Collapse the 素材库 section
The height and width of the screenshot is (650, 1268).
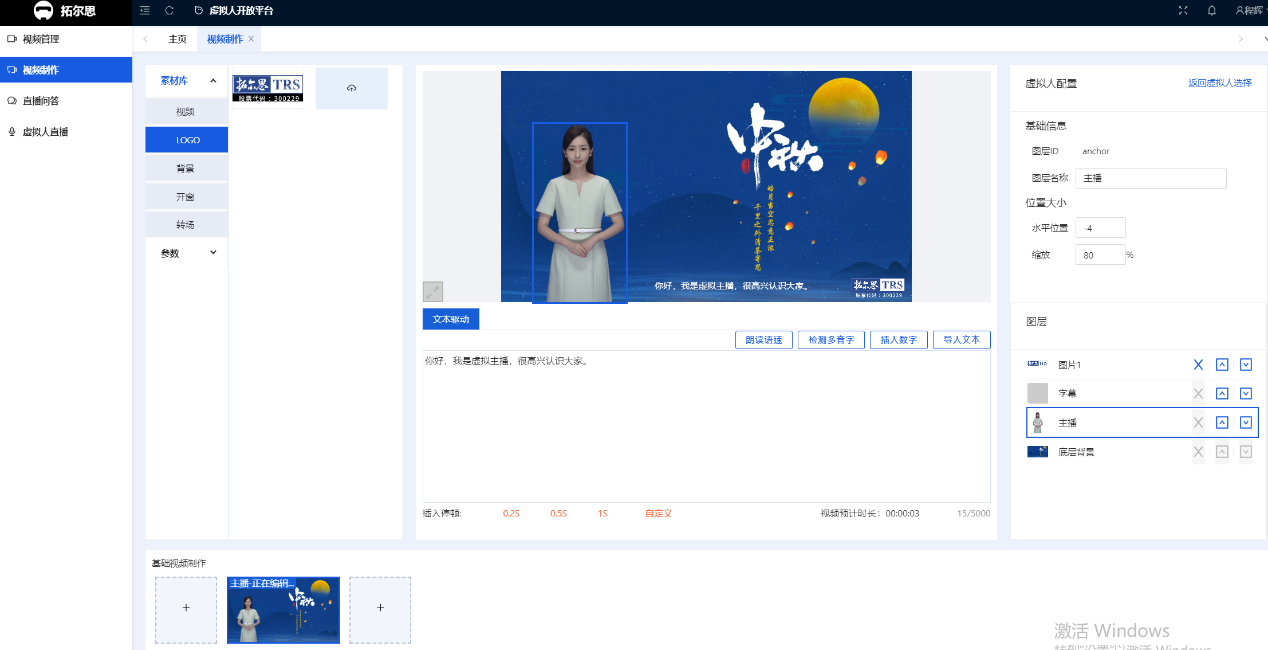[x=212, y=81]
